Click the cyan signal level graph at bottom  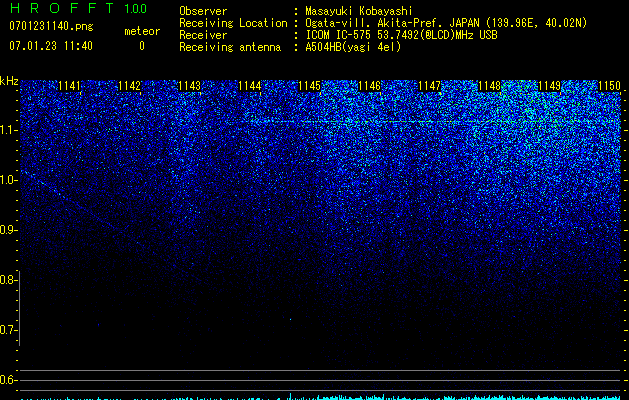320,397
